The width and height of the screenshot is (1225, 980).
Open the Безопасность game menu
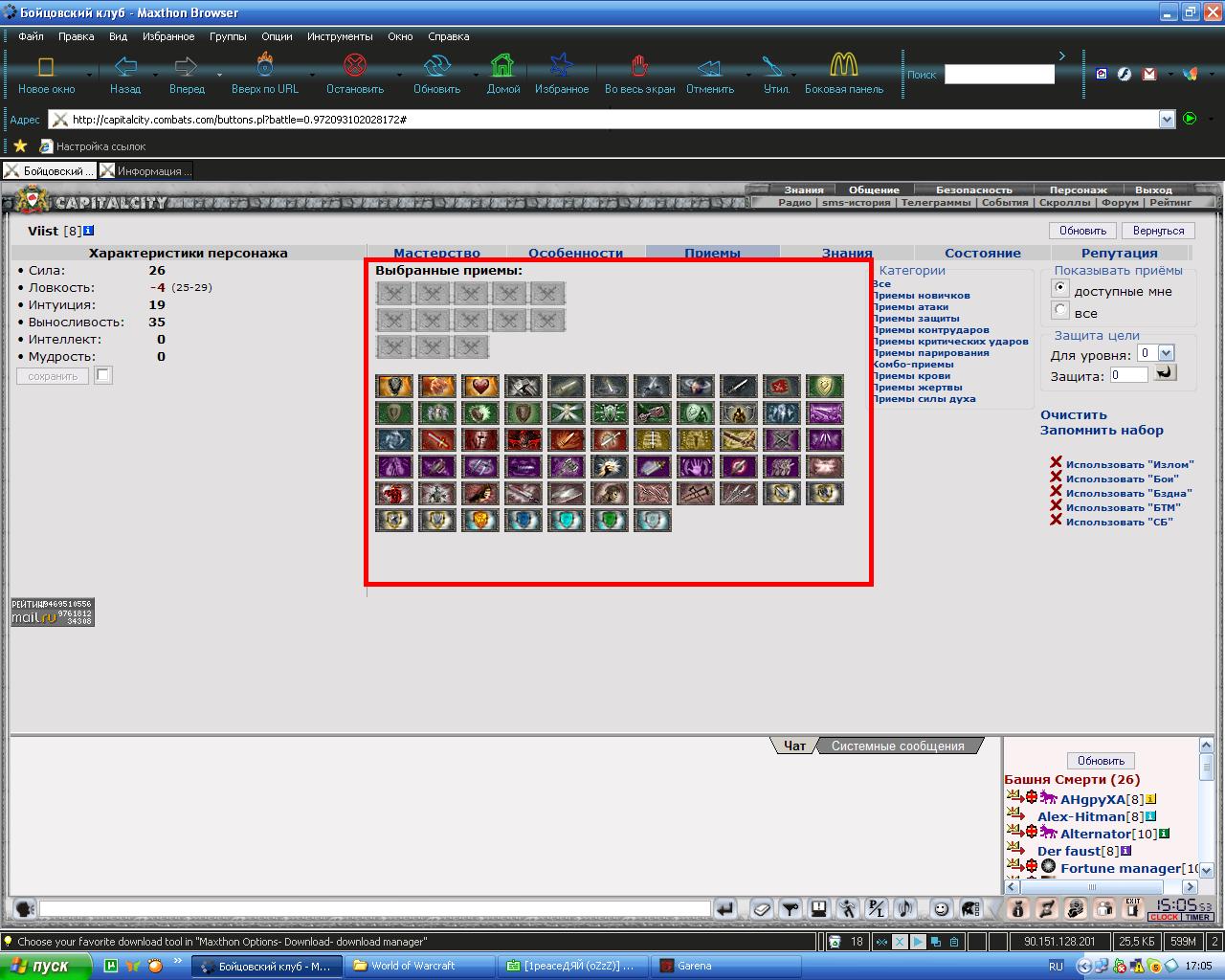(x=973, y=189)
